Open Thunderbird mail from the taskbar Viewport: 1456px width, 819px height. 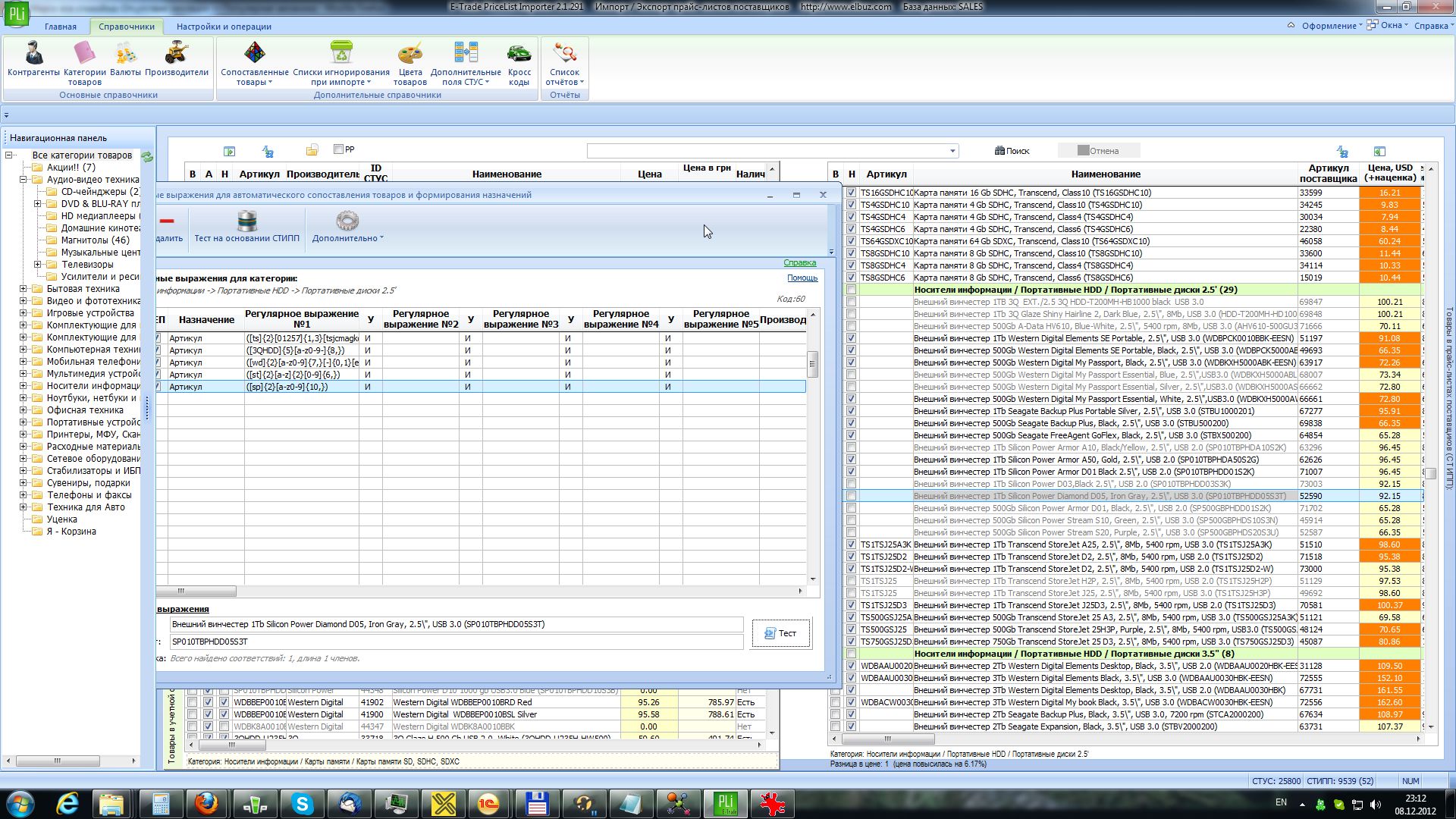point(350,803)
